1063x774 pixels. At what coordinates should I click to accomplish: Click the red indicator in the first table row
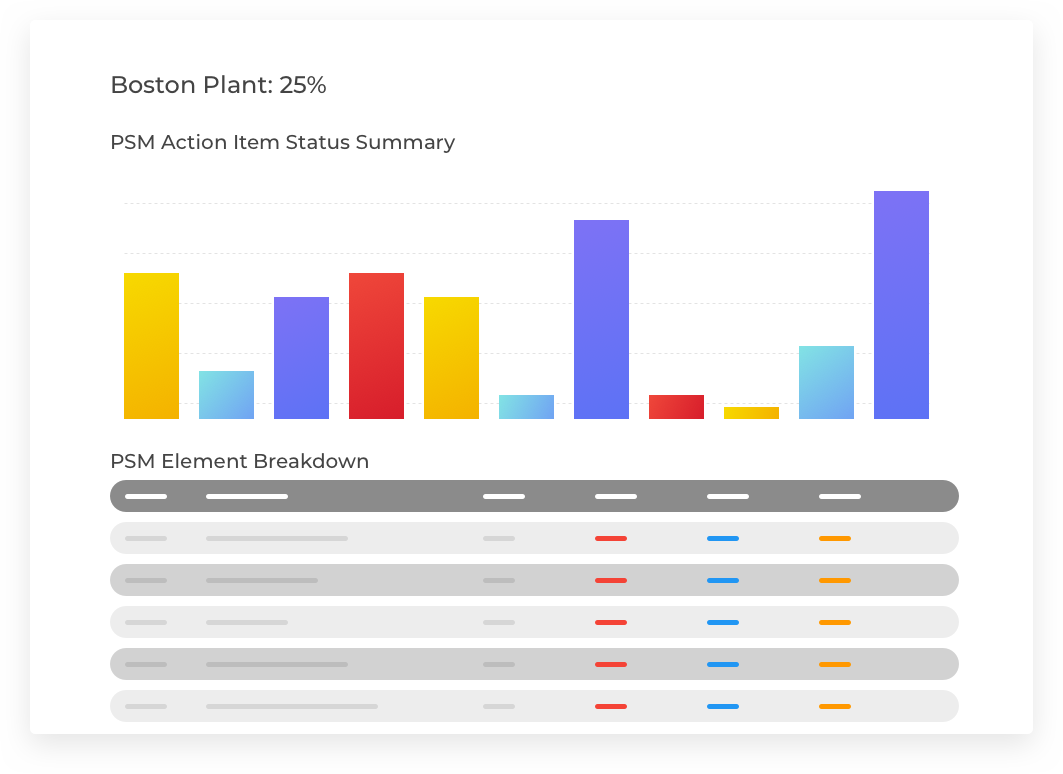coord(611,538)
